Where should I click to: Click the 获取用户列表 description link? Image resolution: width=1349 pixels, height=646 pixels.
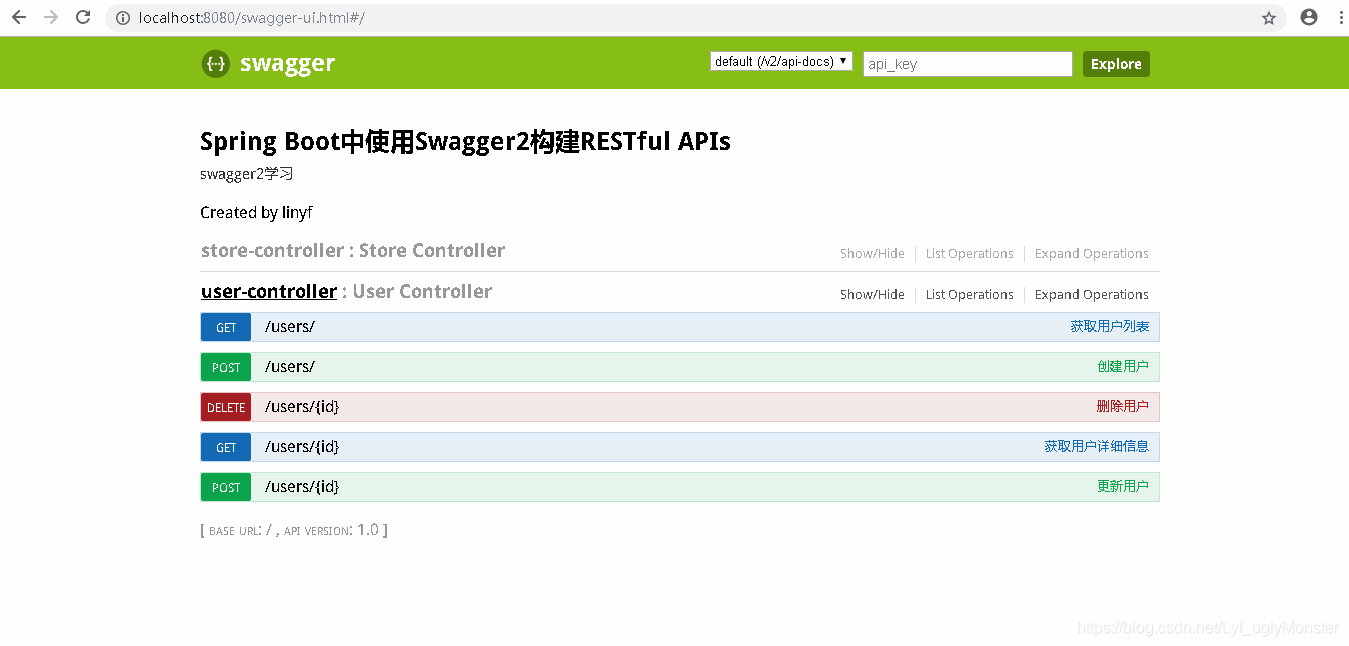(1110, 327)
